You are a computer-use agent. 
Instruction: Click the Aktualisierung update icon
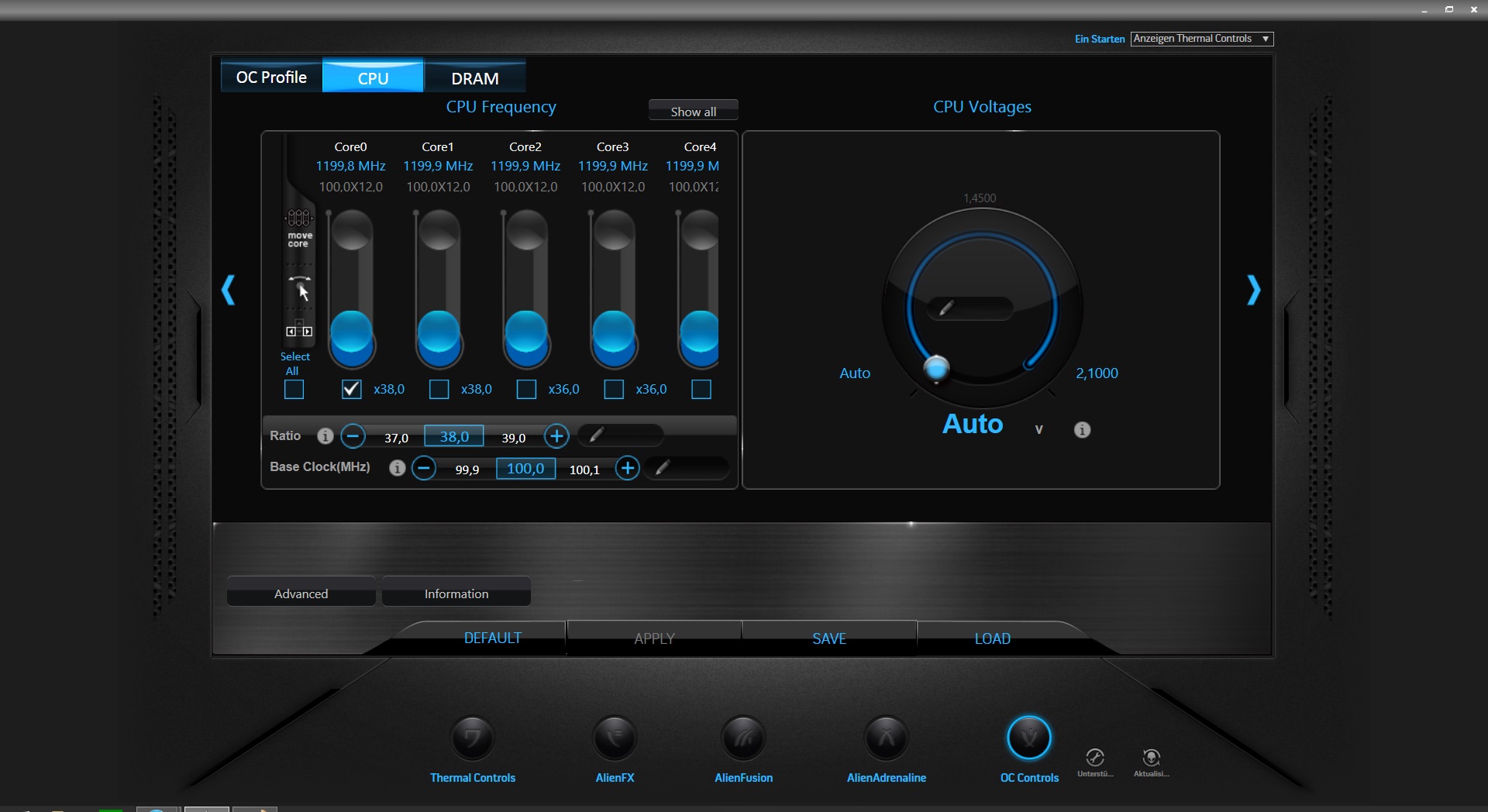pos(1152,757)
